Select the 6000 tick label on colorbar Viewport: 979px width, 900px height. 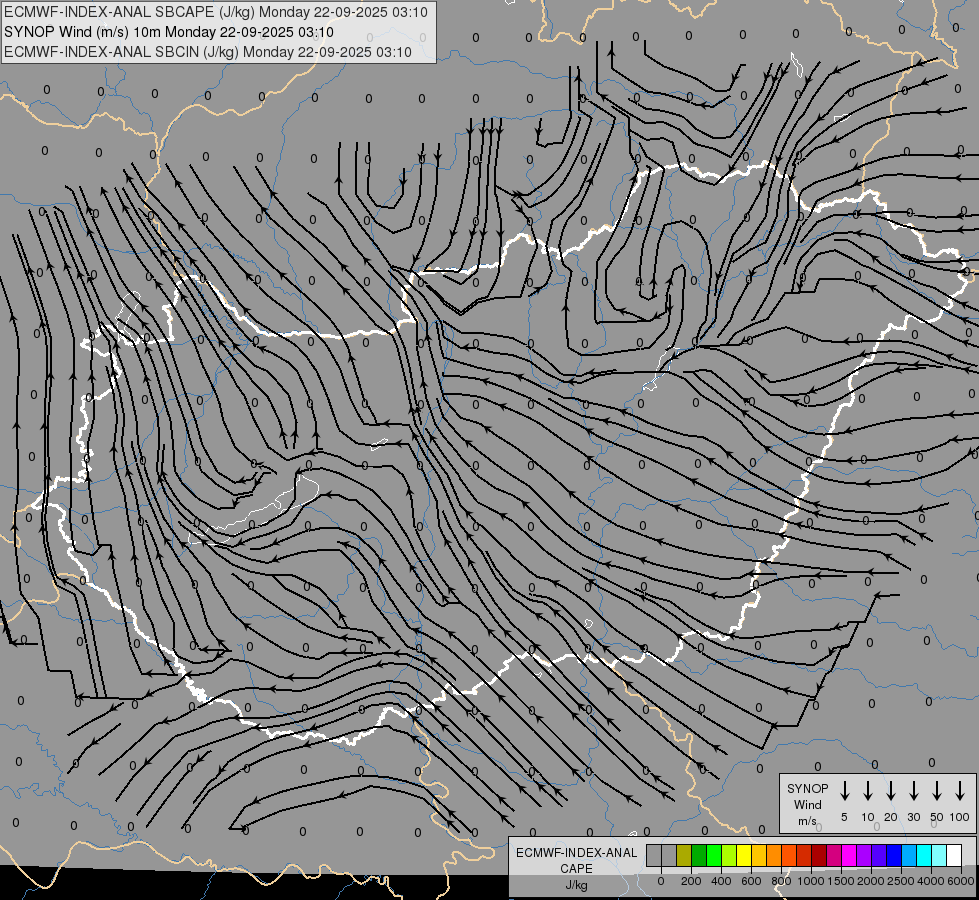pos(961,881)
